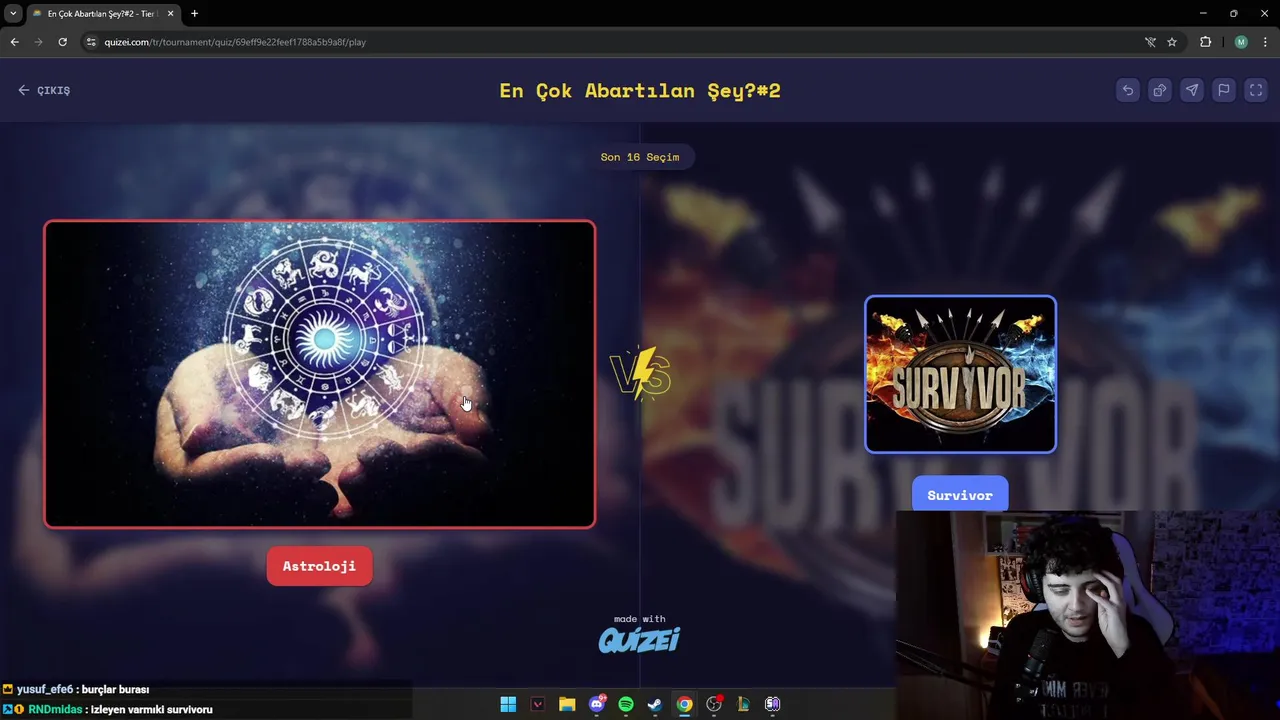The image size is (1280, 720).
Task: Open the tab search dropdown arrow
Action: (13, 14)
